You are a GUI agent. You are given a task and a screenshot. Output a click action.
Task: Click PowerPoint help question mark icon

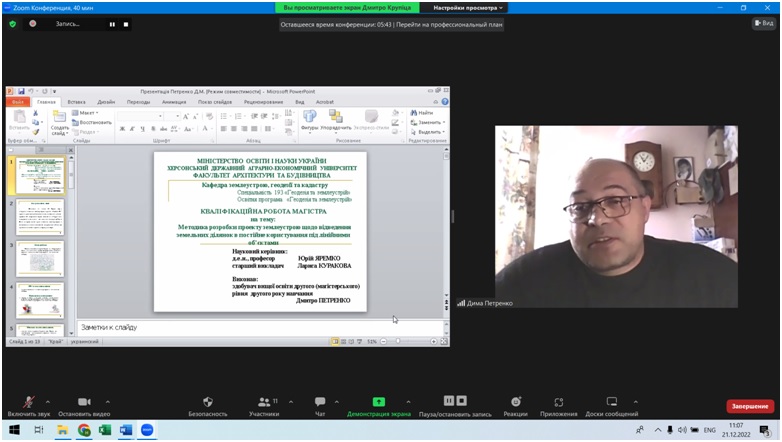coord(445,102)
